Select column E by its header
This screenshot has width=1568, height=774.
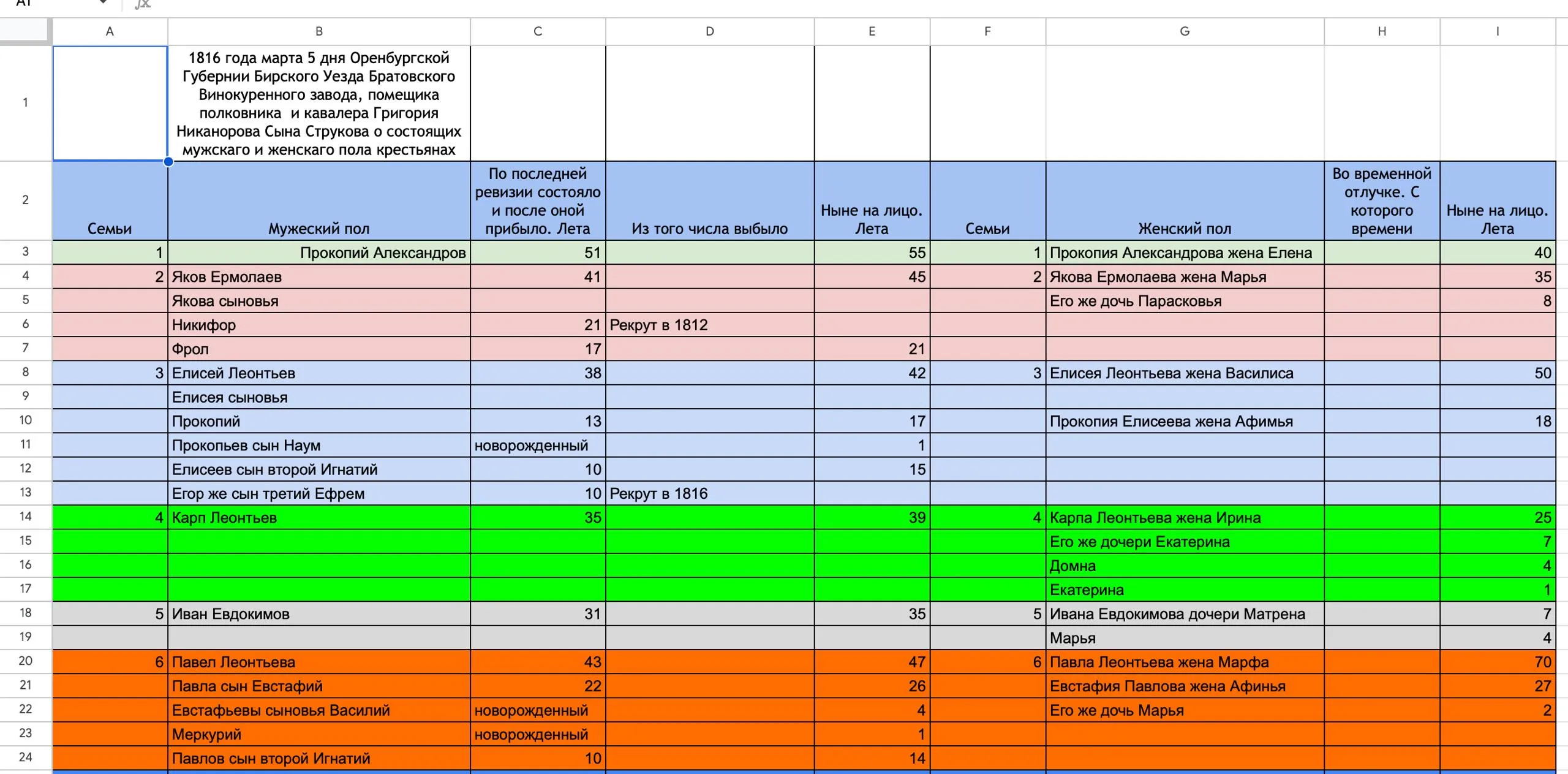872,31
